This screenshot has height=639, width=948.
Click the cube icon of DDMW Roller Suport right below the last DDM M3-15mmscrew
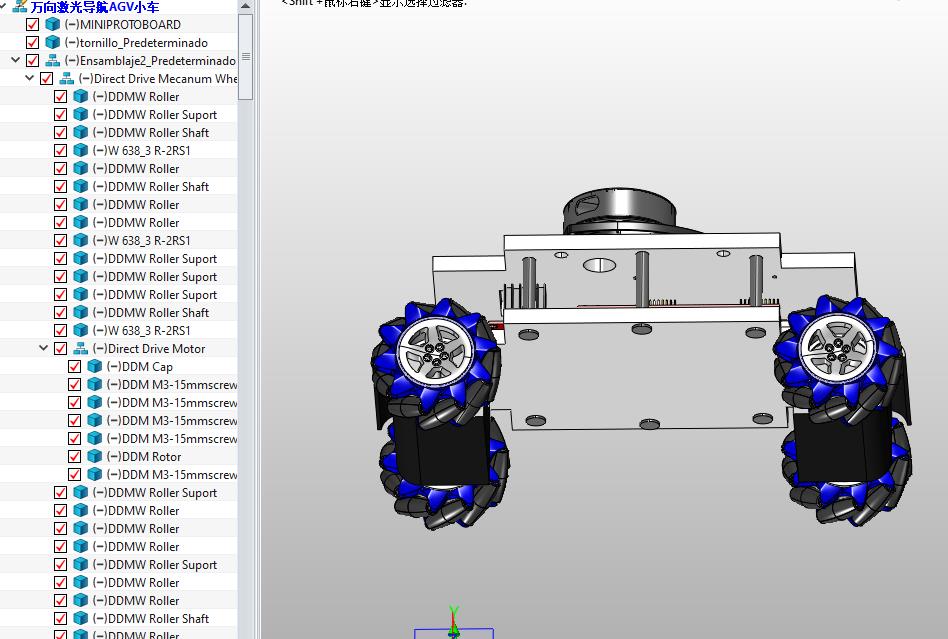coord(80,493)
